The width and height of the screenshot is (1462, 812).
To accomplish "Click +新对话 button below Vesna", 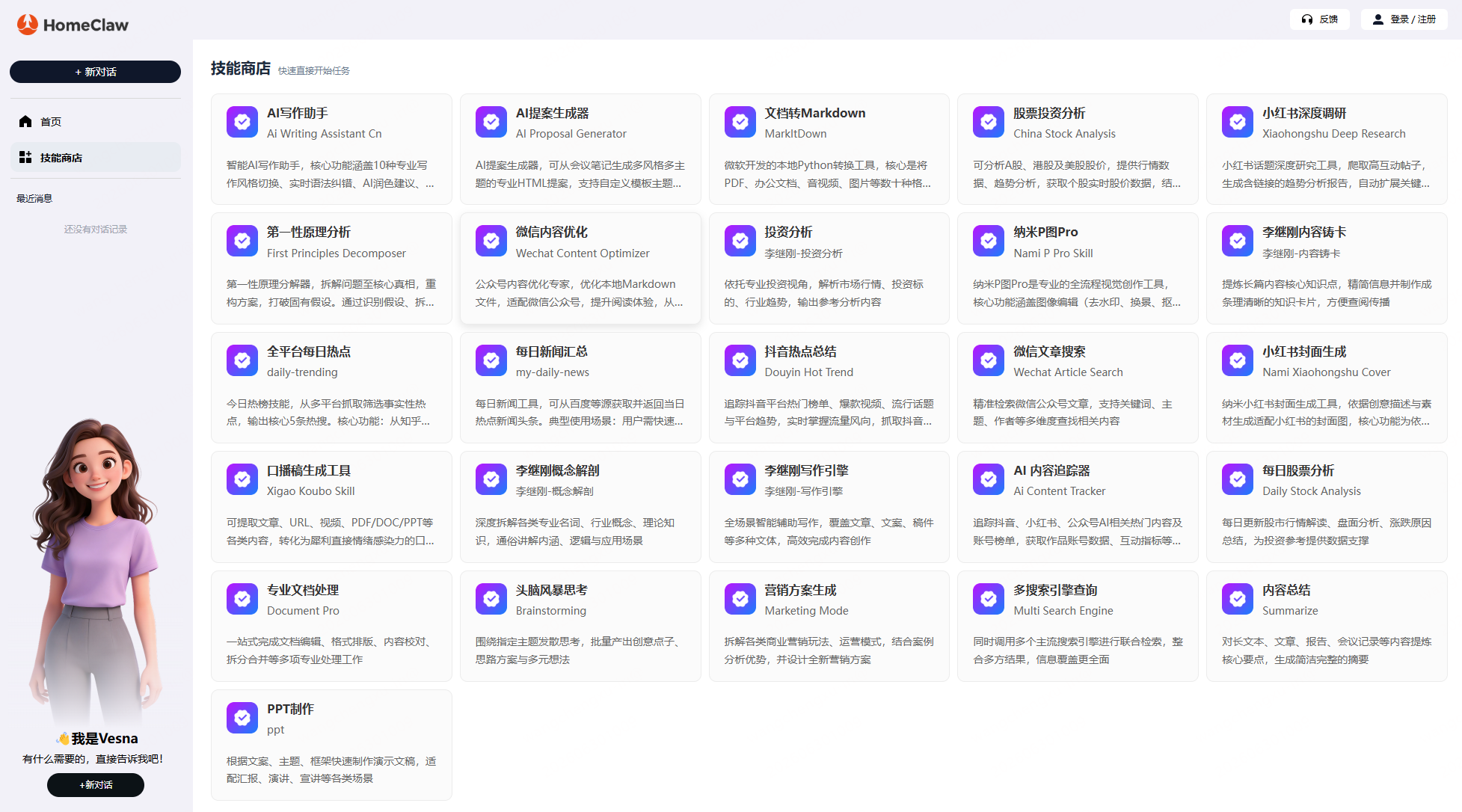I will tap(96, 785).
